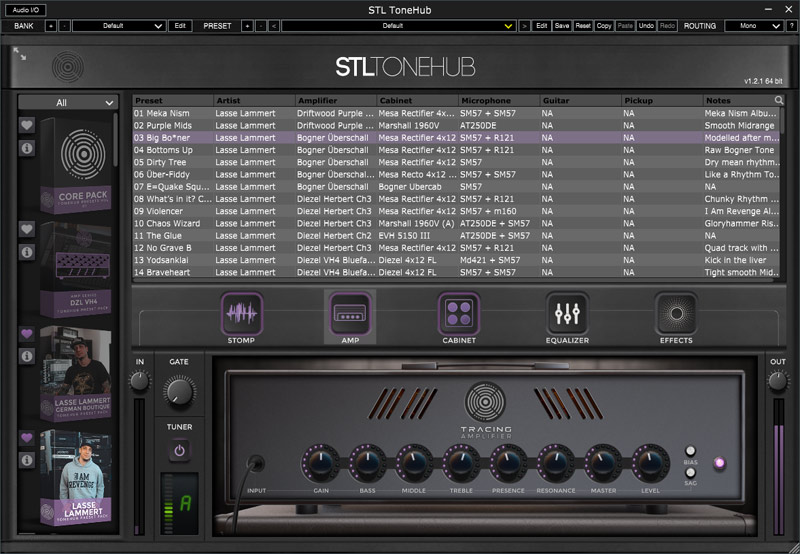
Task: Click the Gain knob on the amp
Action: (318, 462)
